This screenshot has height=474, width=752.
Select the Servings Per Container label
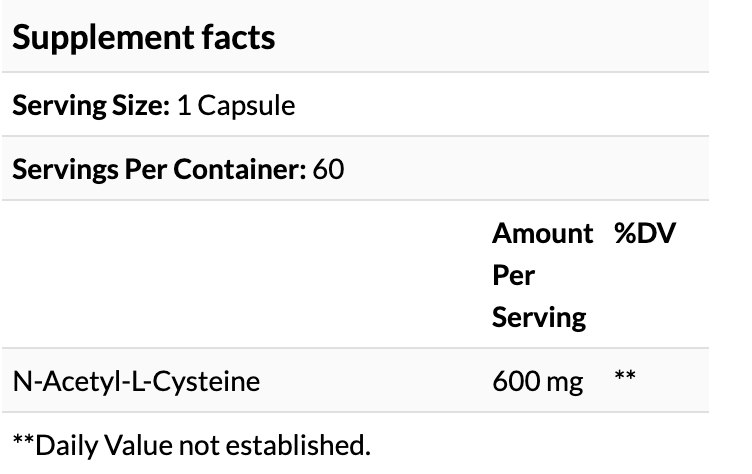coord(159,169)
